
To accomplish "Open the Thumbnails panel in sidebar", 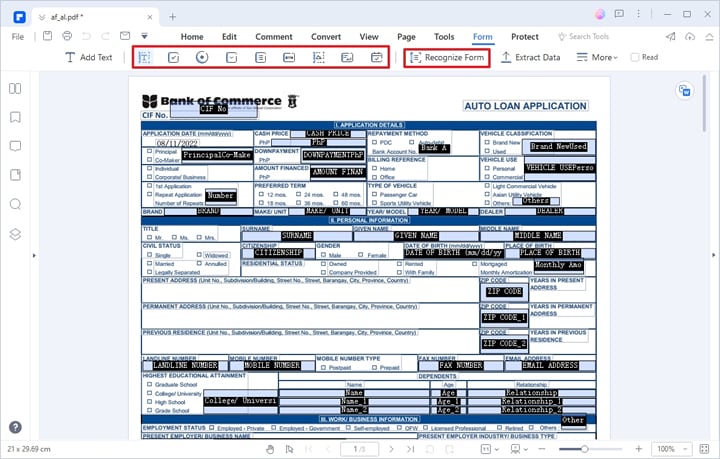I will [x=15, y=88].
